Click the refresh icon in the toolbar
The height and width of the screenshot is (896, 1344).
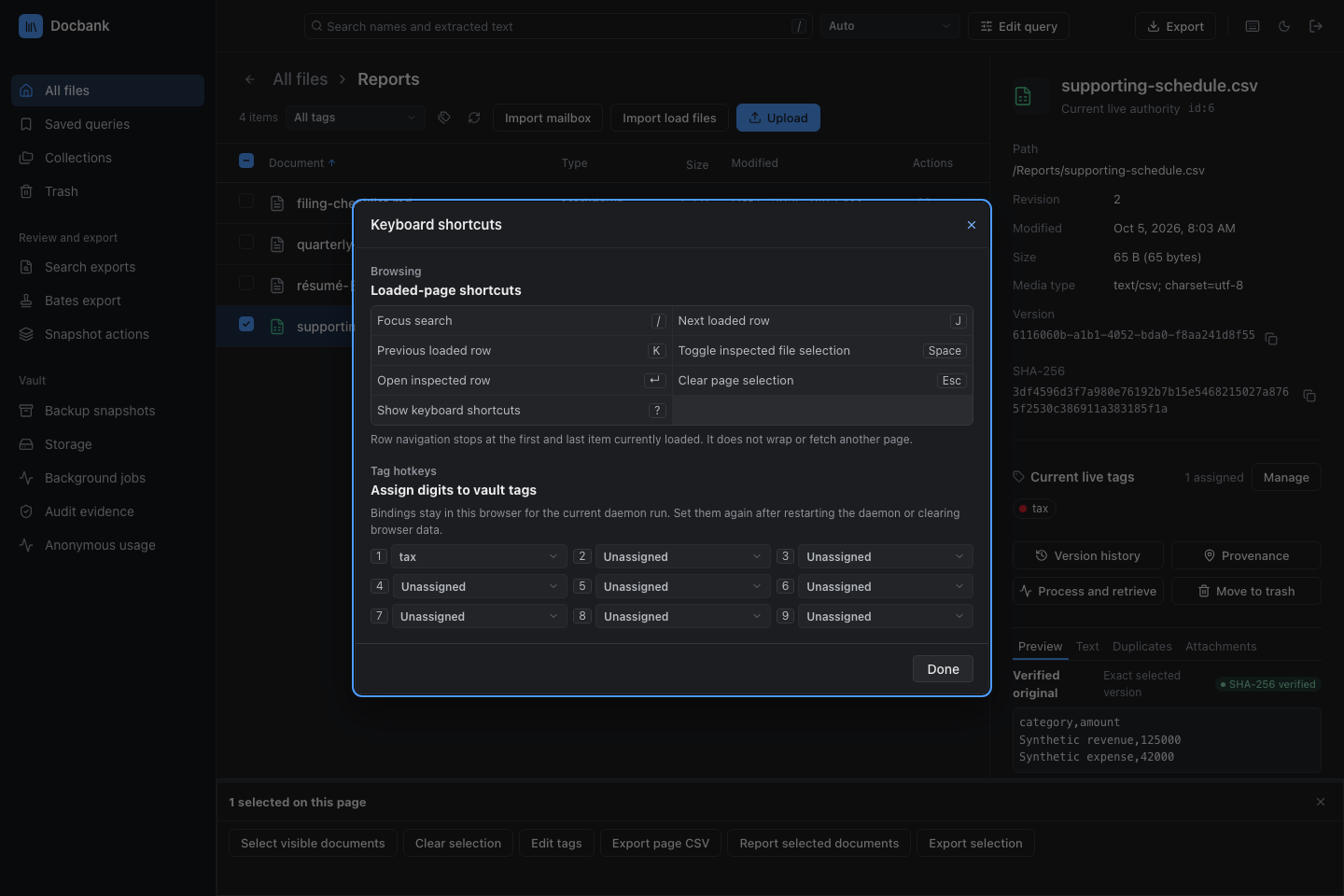point(474,118)
